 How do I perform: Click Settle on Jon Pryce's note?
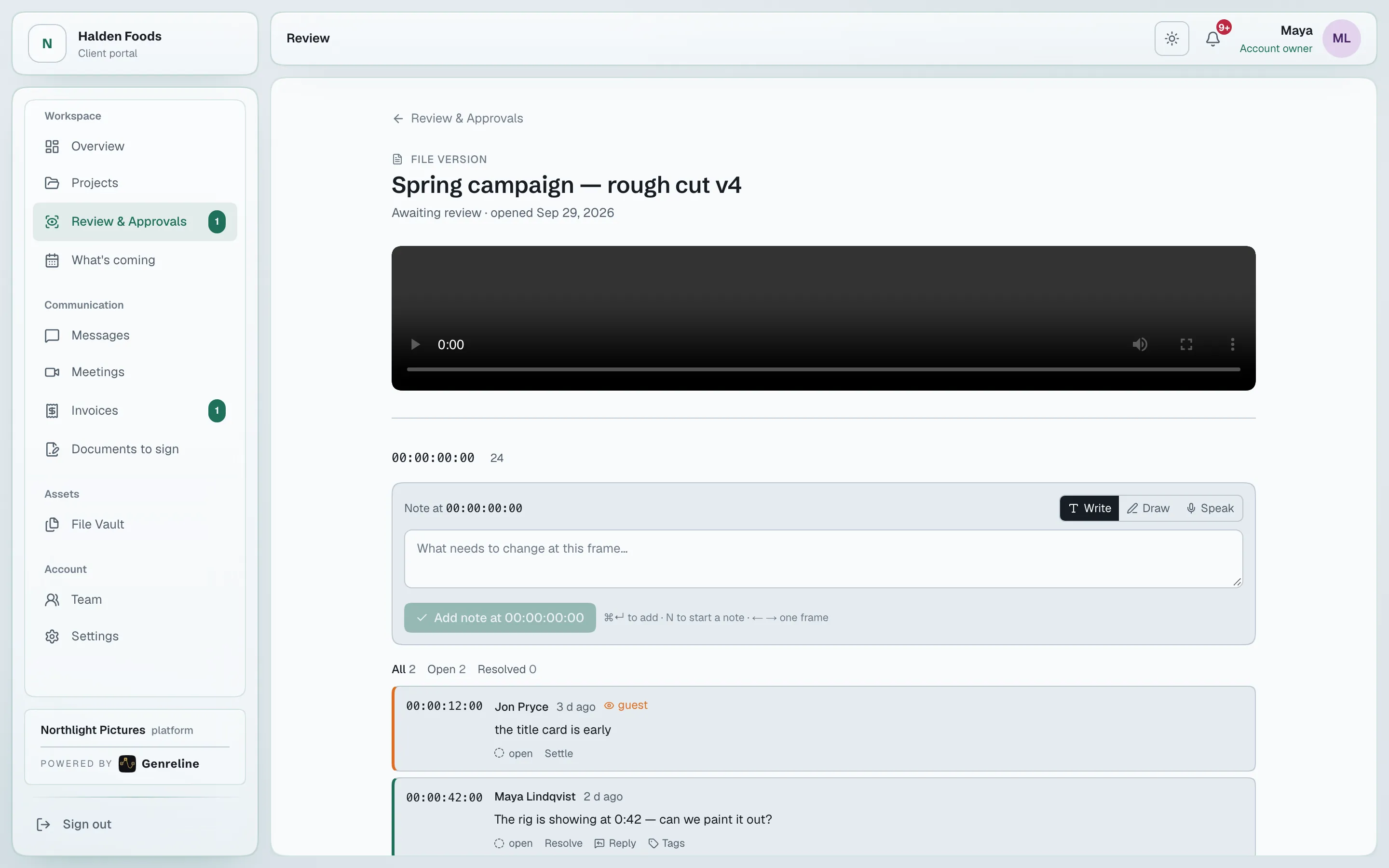558,753
